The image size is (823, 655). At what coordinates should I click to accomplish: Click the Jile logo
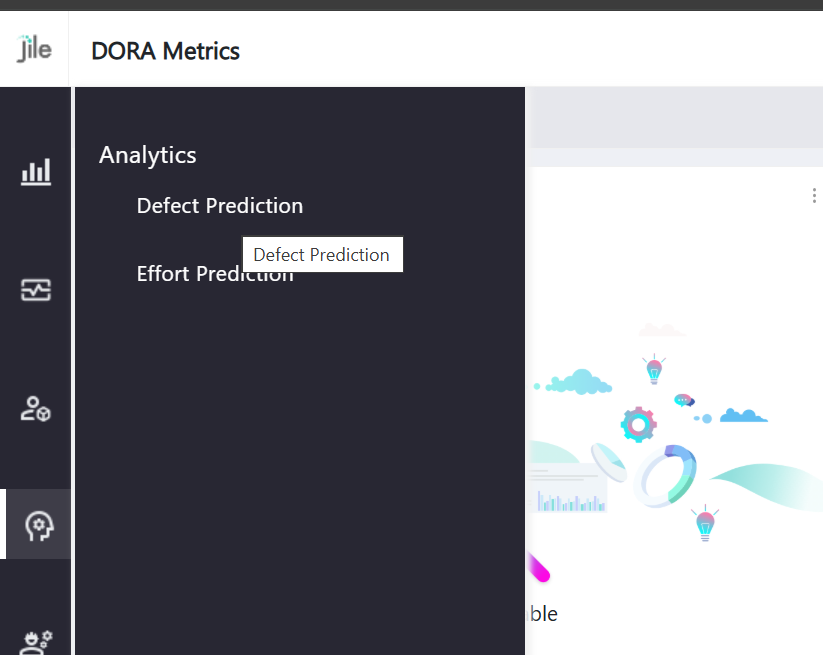[x=34, y=48]
